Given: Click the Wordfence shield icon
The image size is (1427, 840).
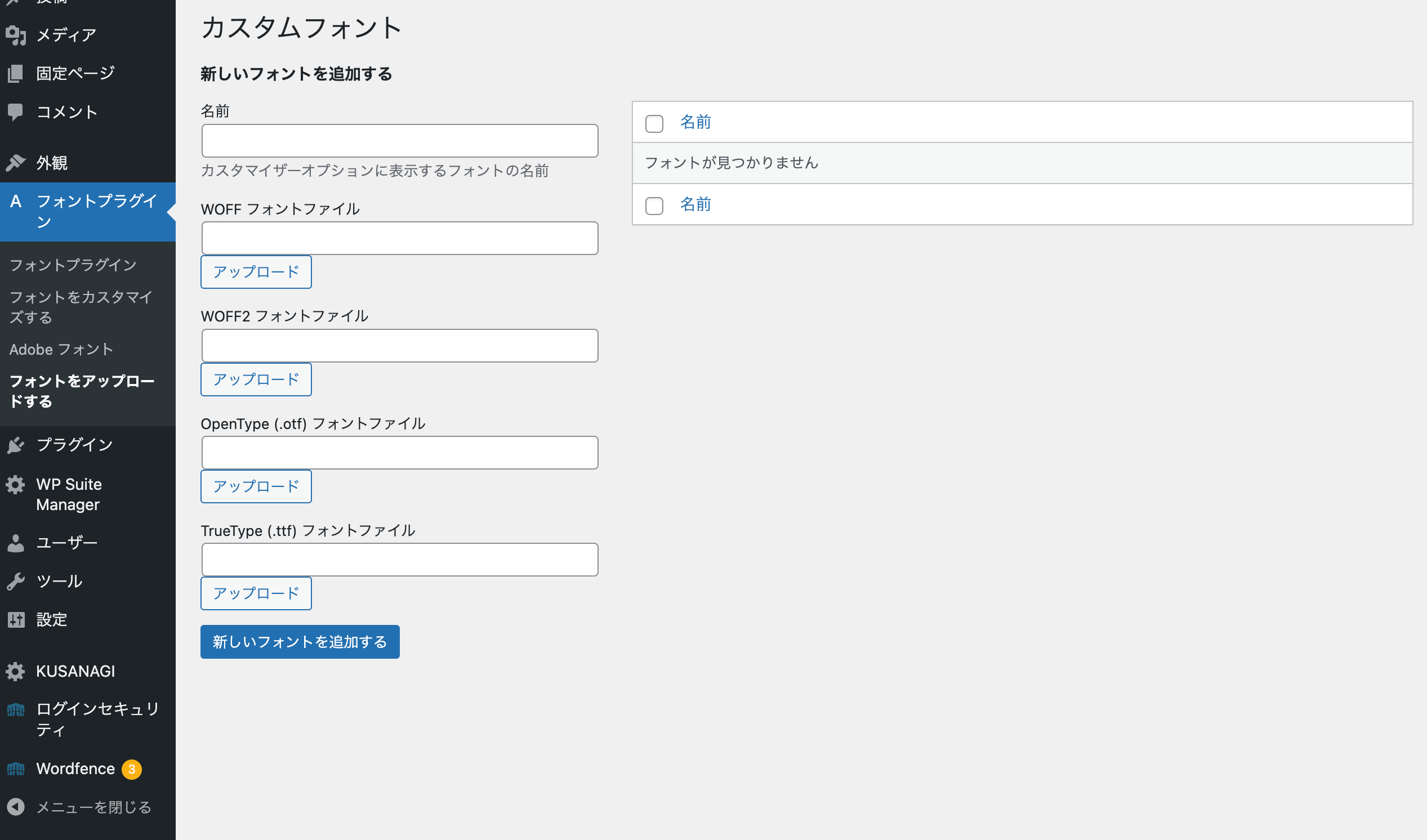Looking at the screenshot, I should (16, 768).
